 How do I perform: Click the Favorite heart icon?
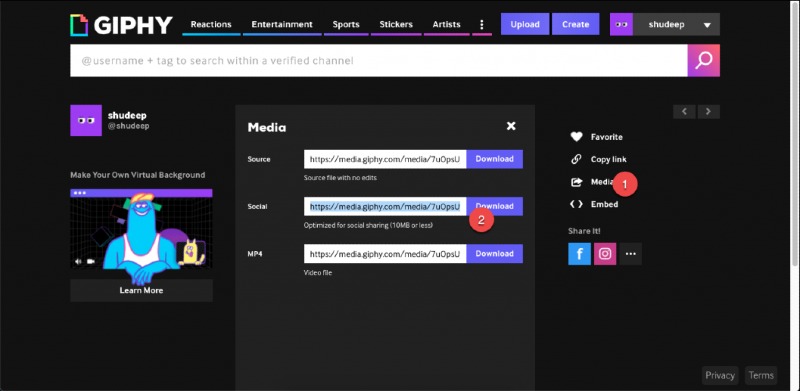coord(576,137)
